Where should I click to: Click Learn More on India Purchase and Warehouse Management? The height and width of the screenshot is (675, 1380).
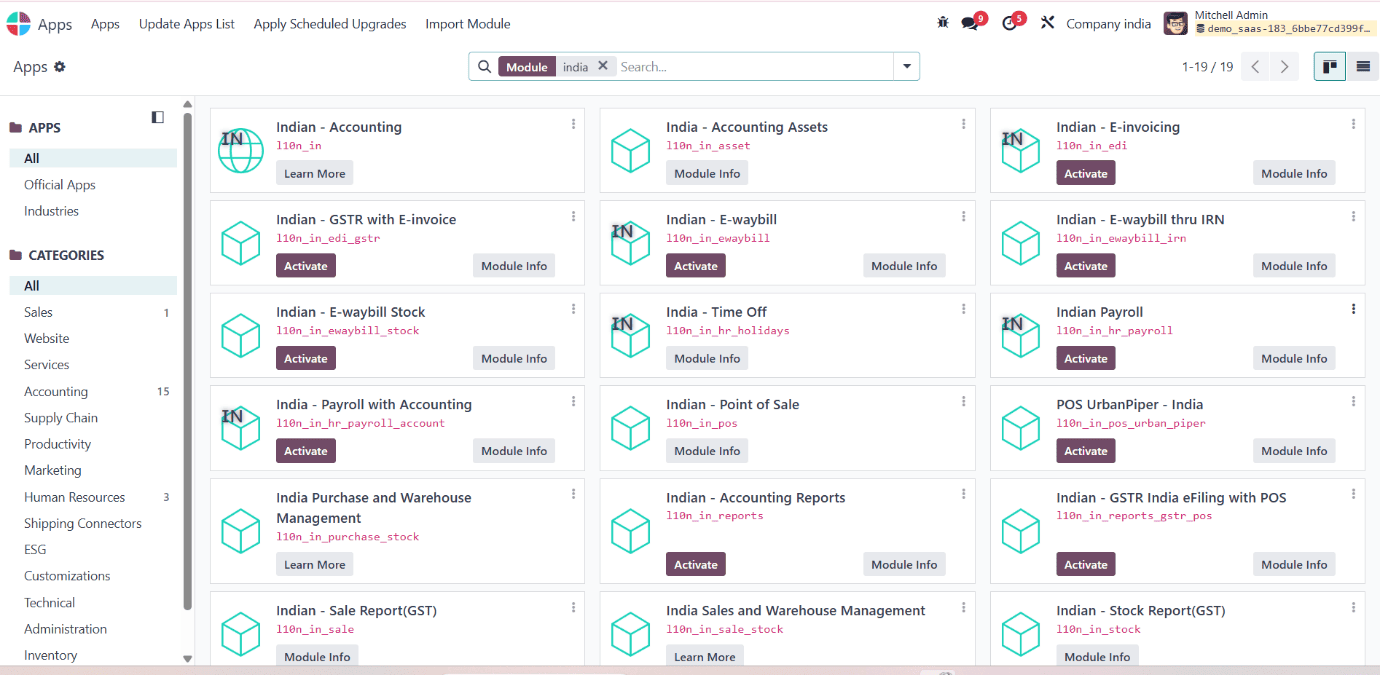[314, 565]
